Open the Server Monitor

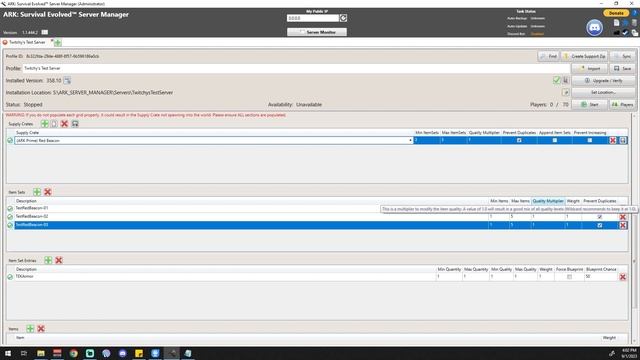[317, 32]
